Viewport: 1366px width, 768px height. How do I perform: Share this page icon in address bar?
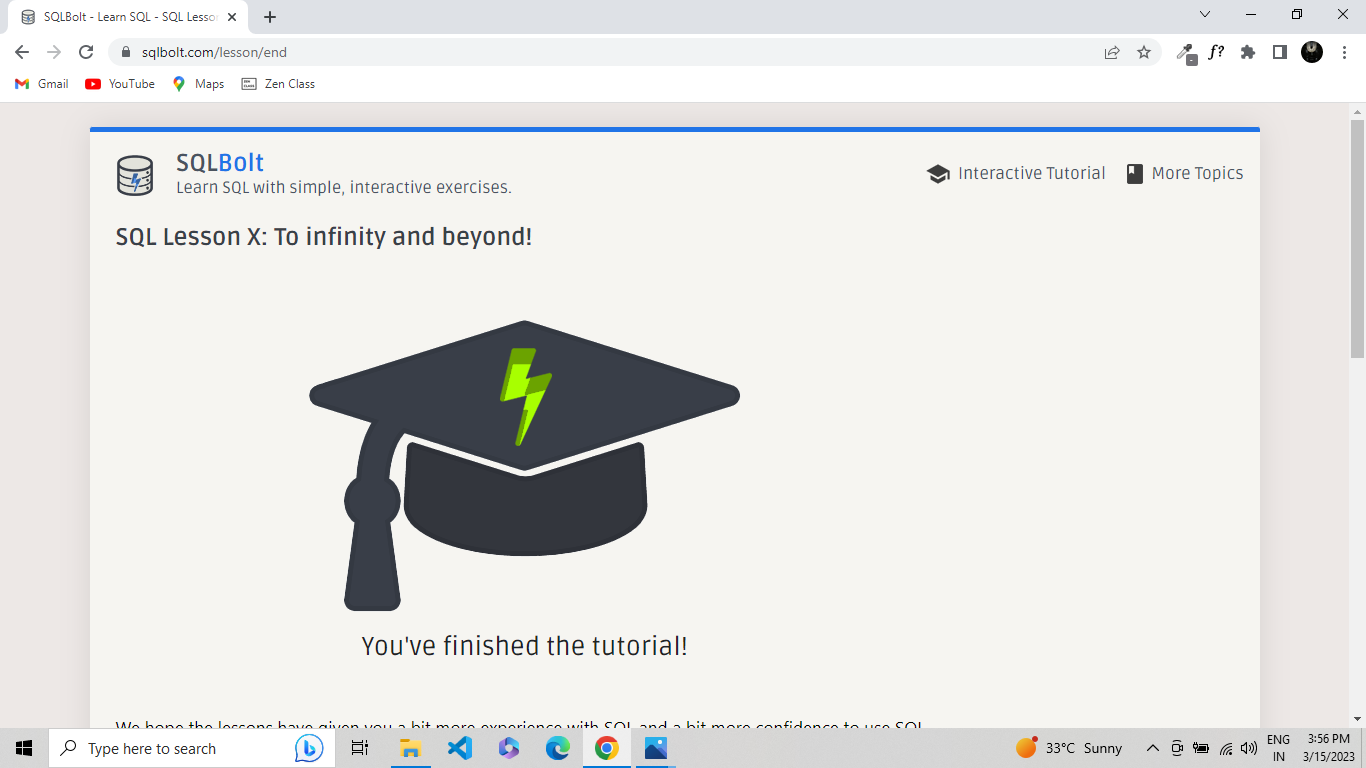1112,52
